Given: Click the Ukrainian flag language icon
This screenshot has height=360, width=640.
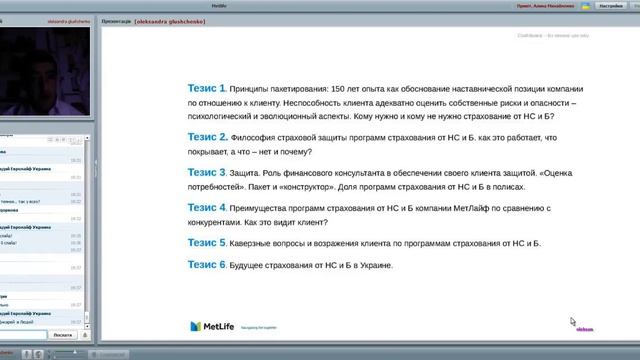Looking at the screenshot, I should click(586, 6).
